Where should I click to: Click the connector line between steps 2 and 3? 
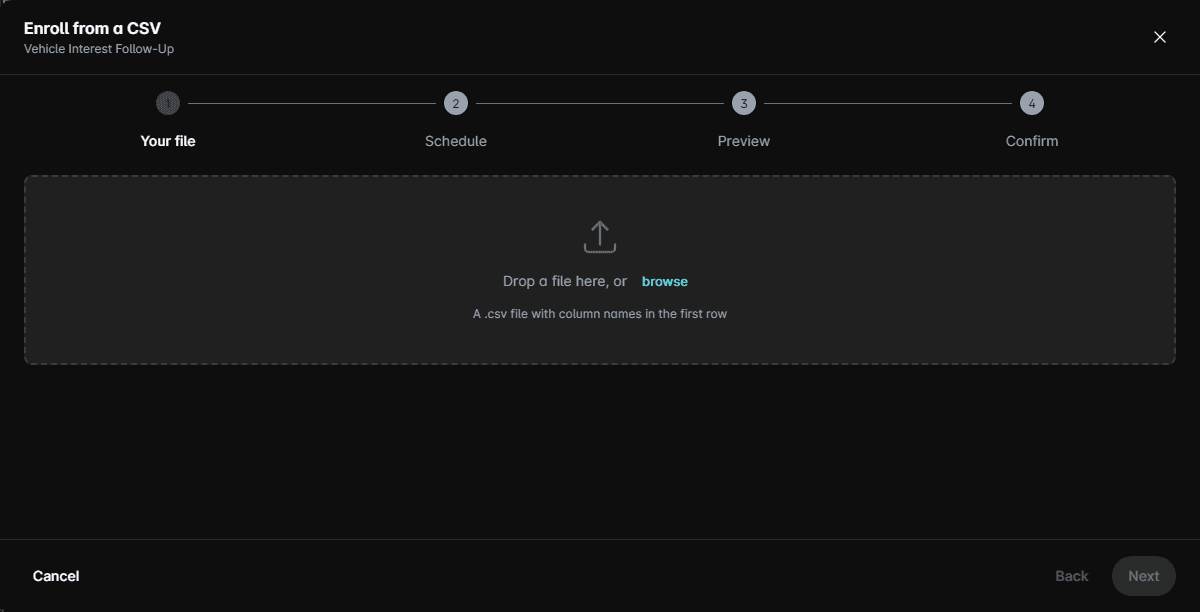(x=600, y=103)
